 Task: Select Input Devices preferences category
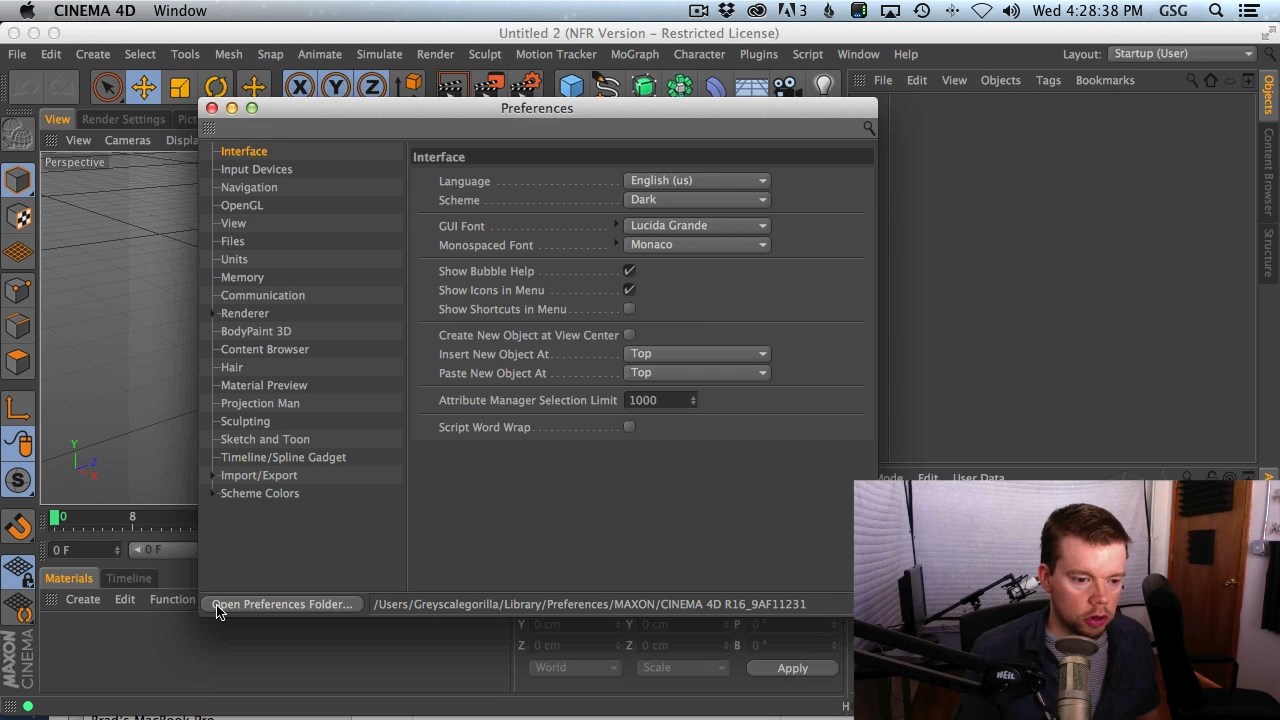pos(256,169)
